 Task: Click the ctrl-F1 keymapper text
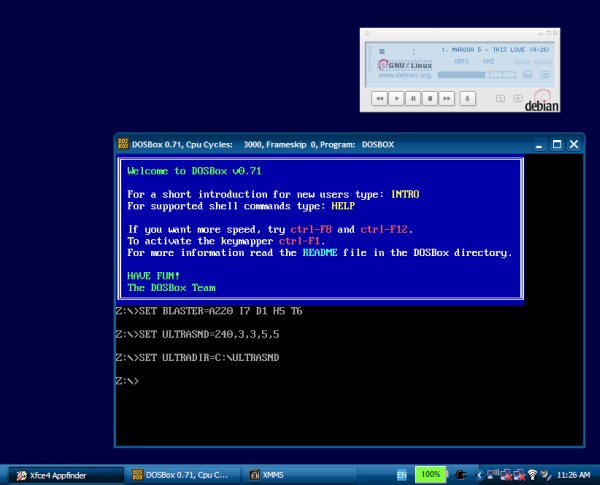click(x=299, y=241)
